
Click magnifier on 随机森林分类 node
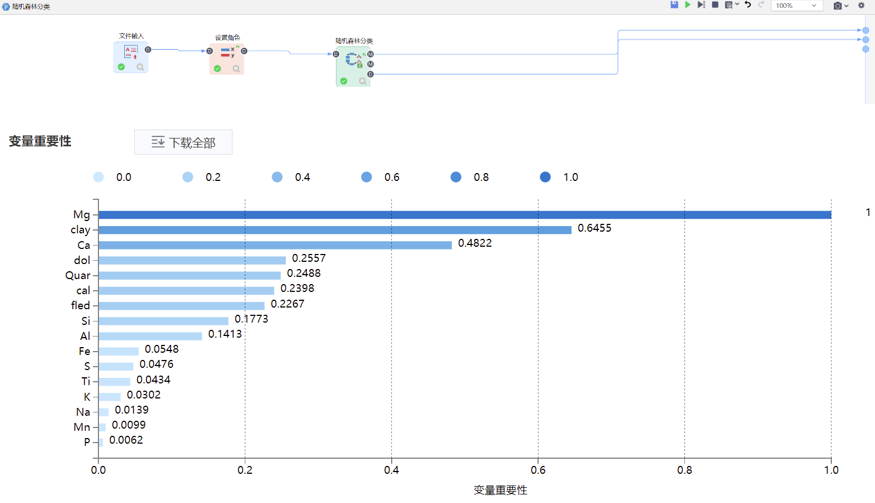[362, 81]
